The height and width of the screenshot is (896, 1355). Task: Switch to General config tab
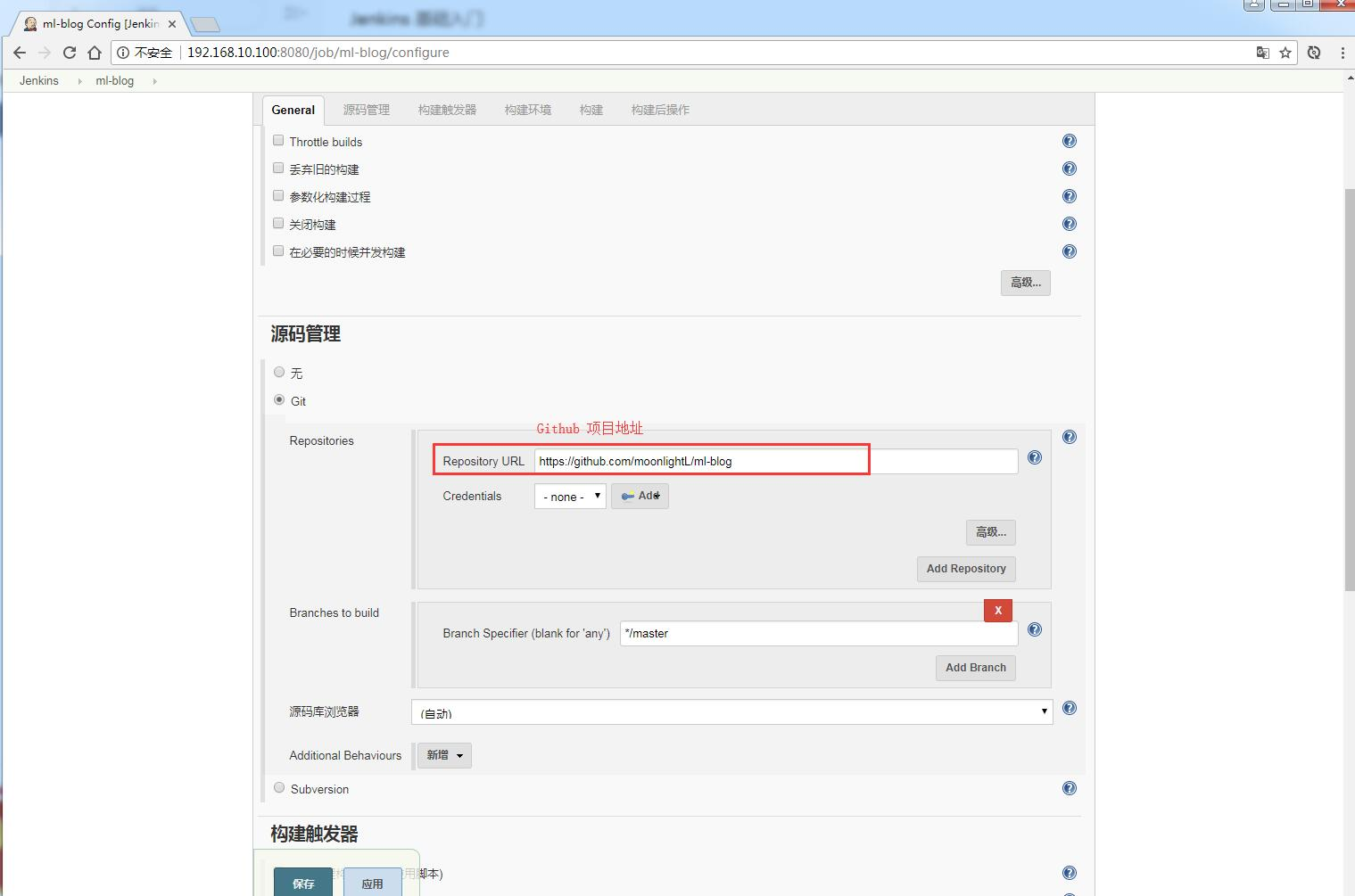[293, 110]
